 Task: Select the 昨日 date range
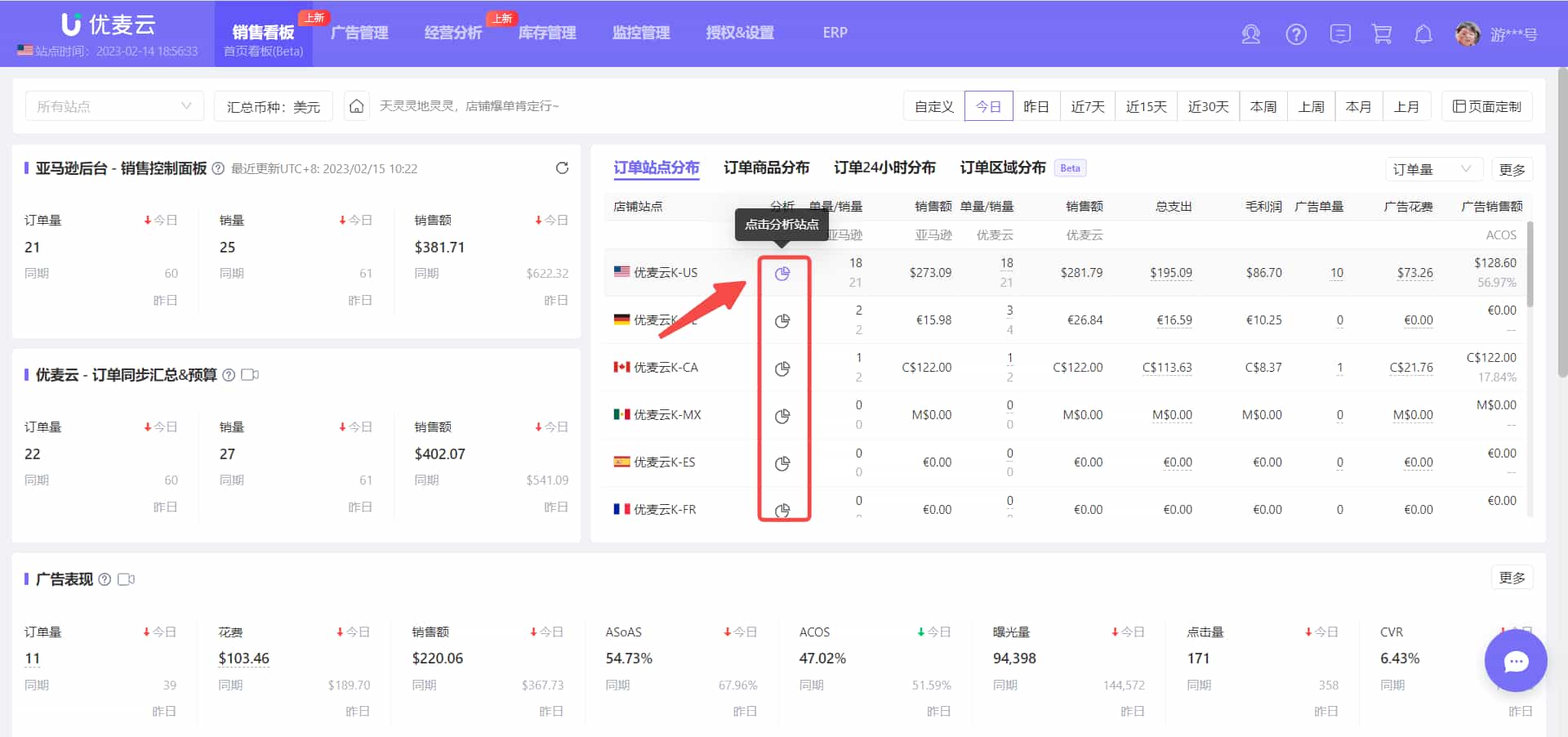point(1036,106)
